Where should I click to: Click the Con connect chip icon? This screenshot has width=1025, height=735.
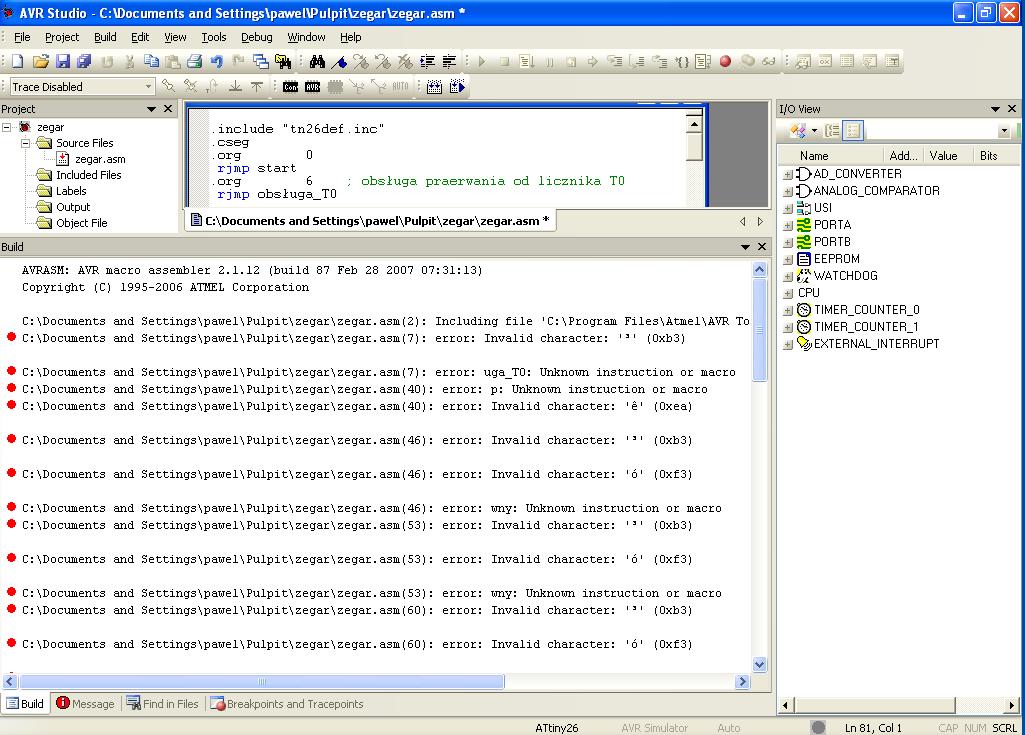tap(290, 87)
